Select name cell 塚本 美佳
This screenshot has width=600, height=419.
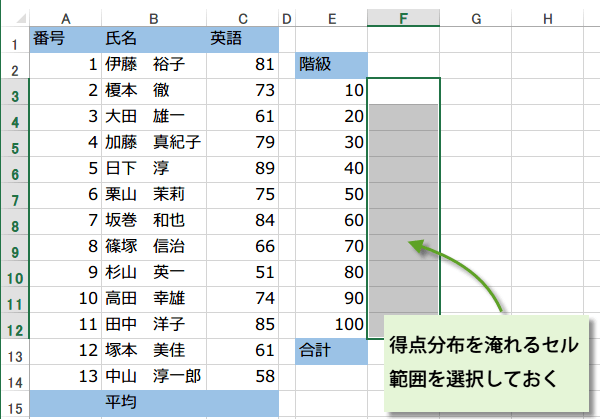click(154, 352)
